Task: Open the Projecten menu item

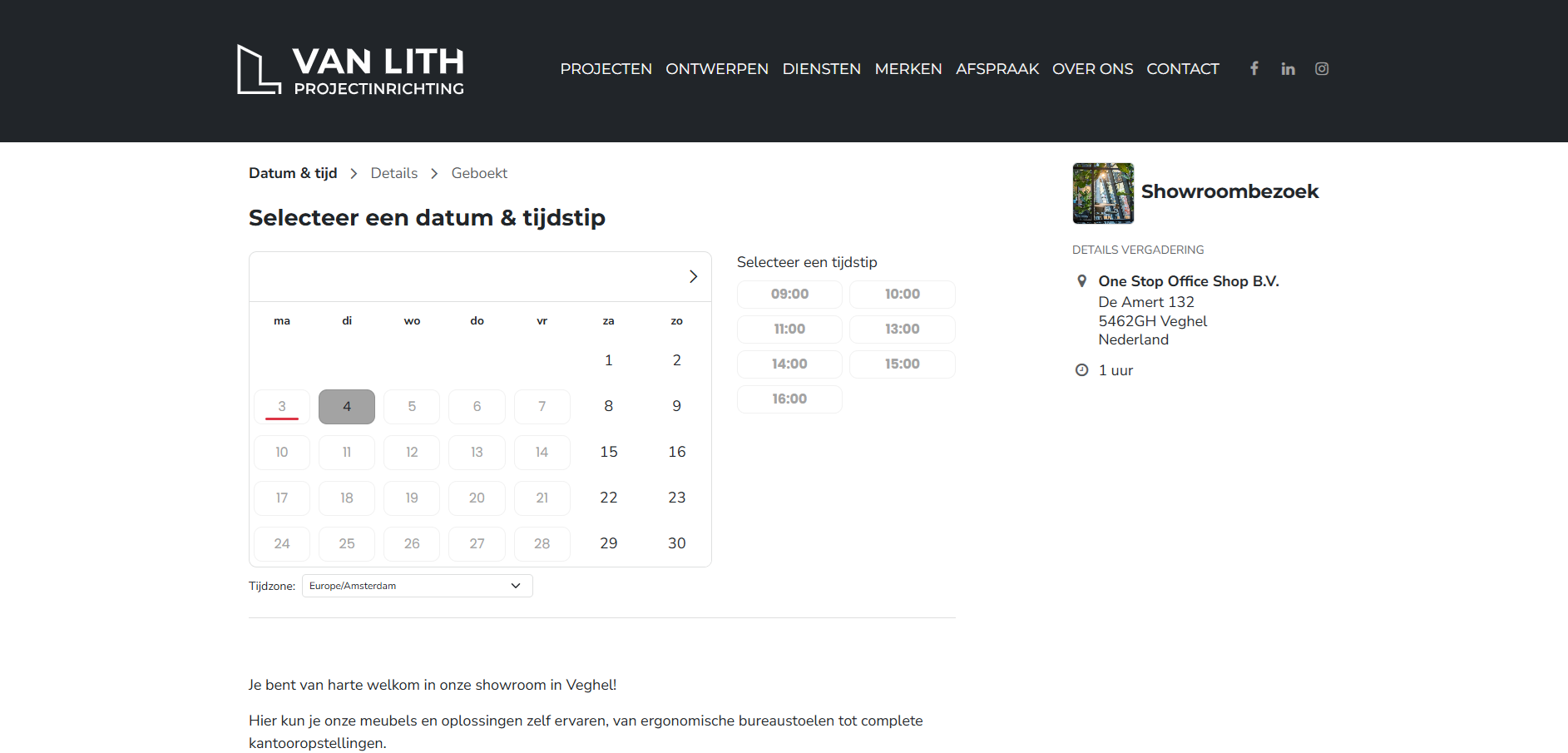Action: [606, 69]
